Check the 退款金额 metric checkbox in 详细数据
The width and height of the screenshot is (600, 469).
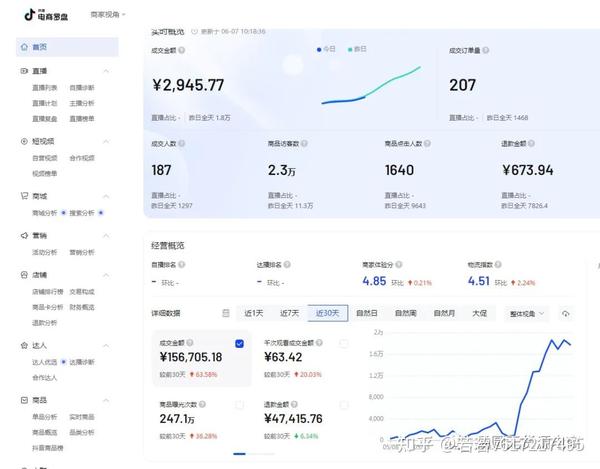344,405
